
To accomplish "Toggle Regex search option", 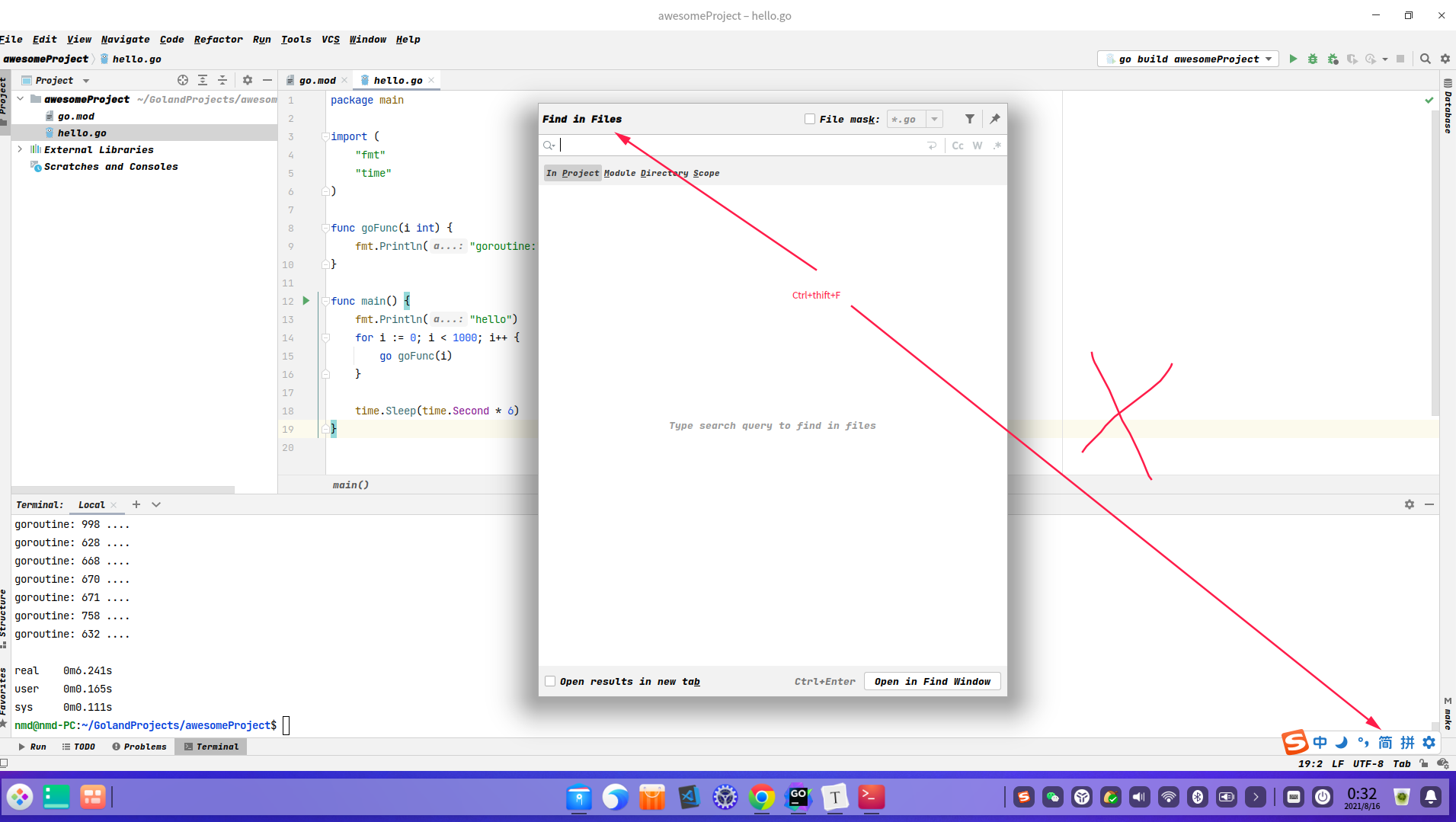I will click(997, 146).
